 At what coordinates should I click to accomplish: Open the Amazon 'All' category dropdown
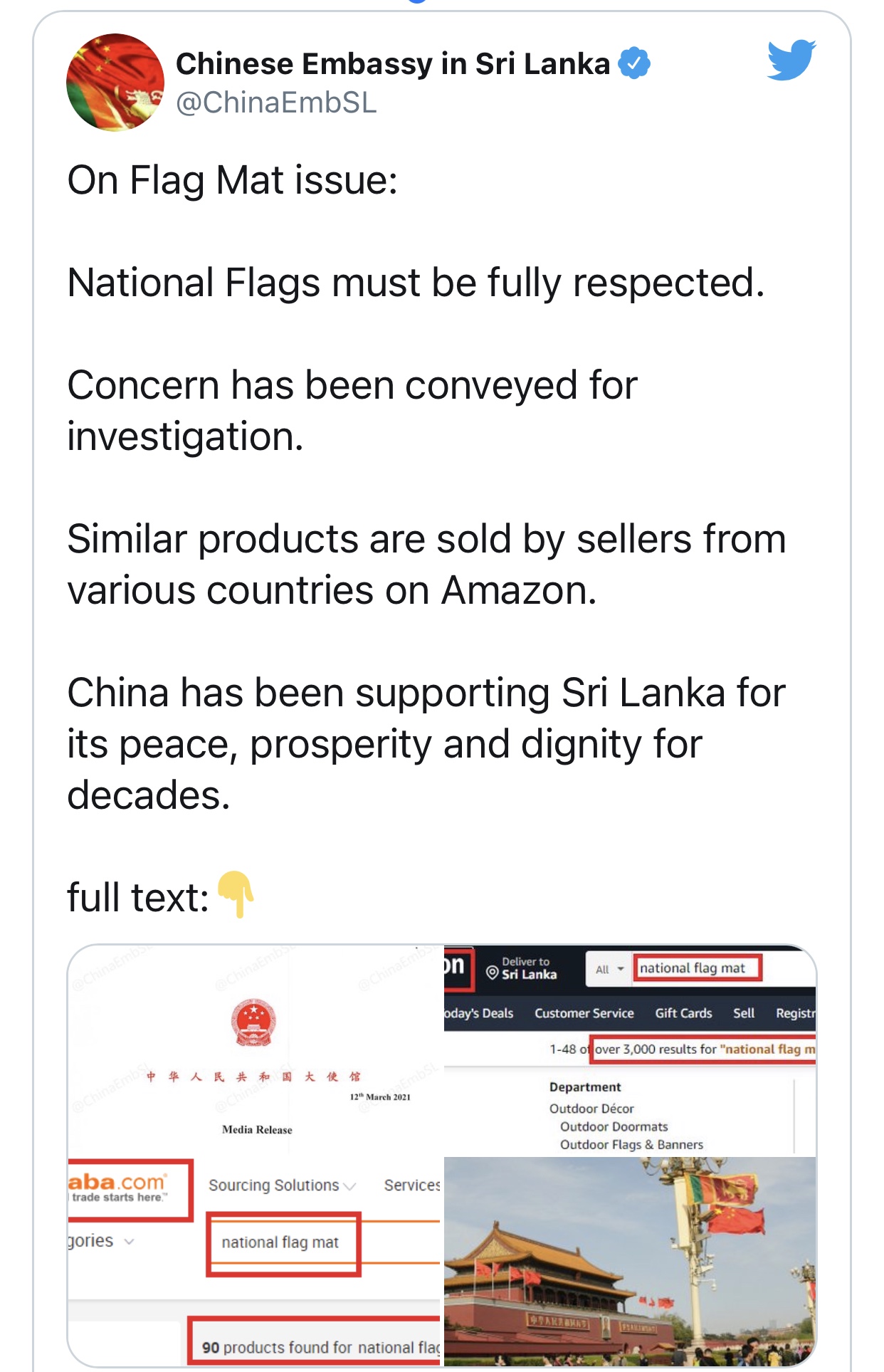tap(609, 969)
